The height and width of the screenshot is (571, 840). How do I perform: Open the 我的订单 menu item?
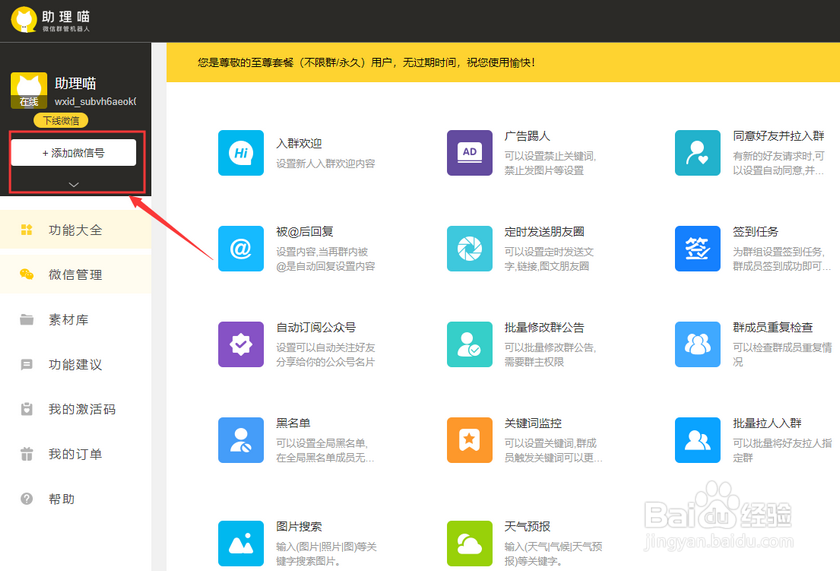click(76, 454)
